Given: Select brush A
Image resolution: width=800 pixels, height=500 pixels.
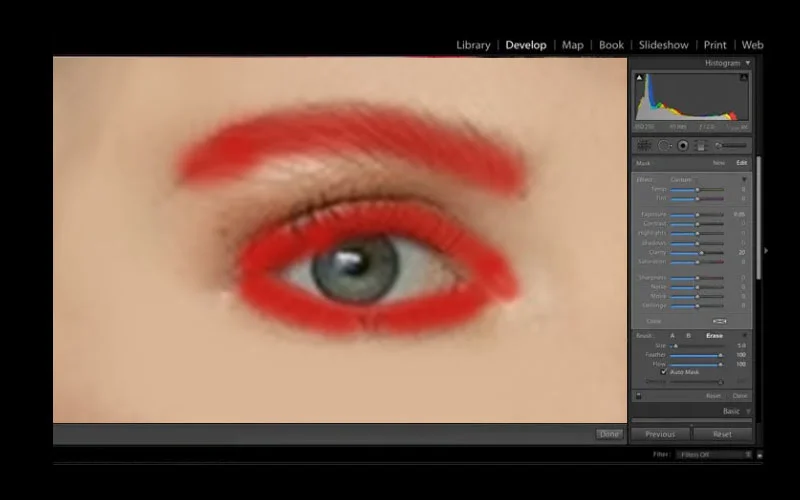Looking at the screenshot, I should point(672,336).
